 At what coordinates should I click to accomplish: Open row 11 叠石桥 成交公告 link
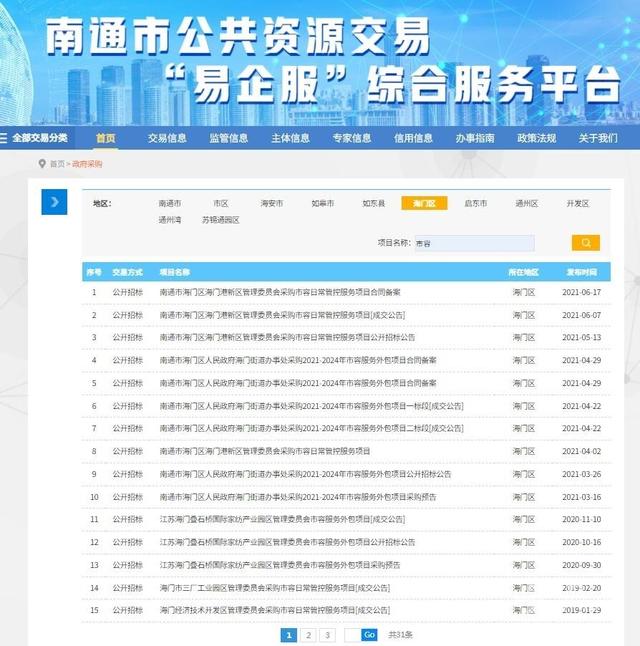point(282,520)
